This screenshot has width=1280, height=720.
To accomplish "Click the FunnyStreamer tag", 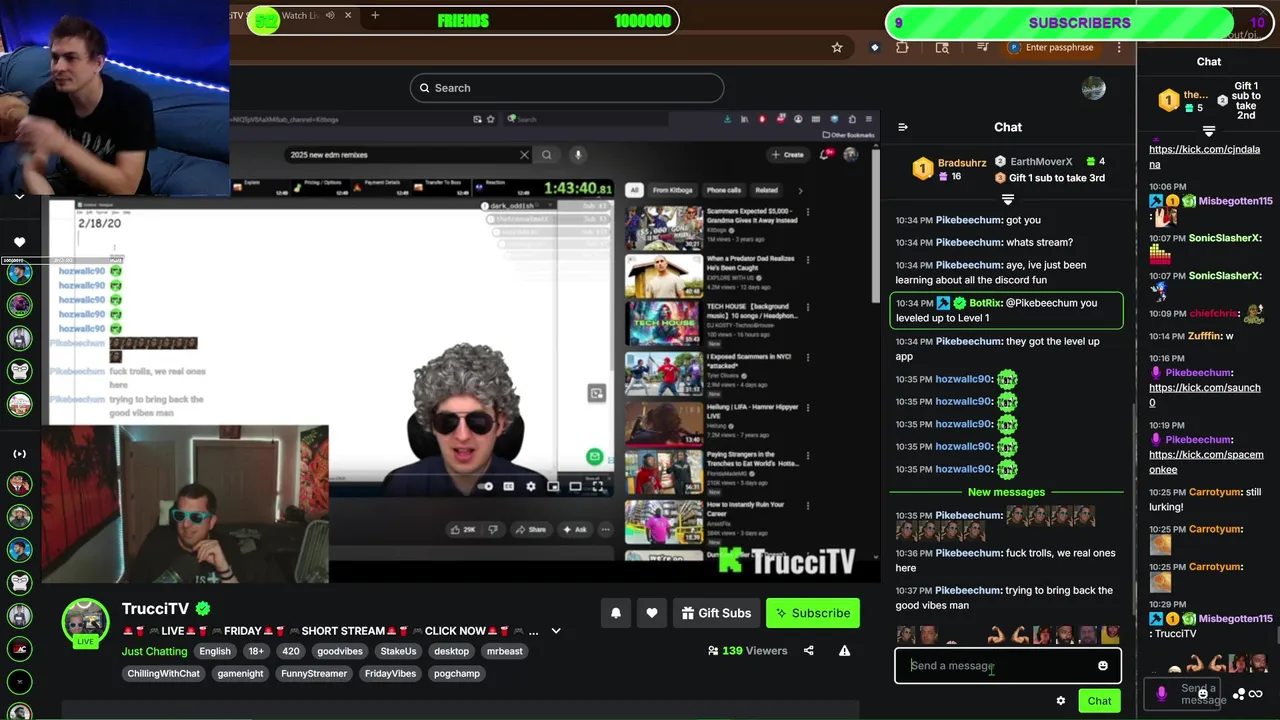I will click(314, 674).
